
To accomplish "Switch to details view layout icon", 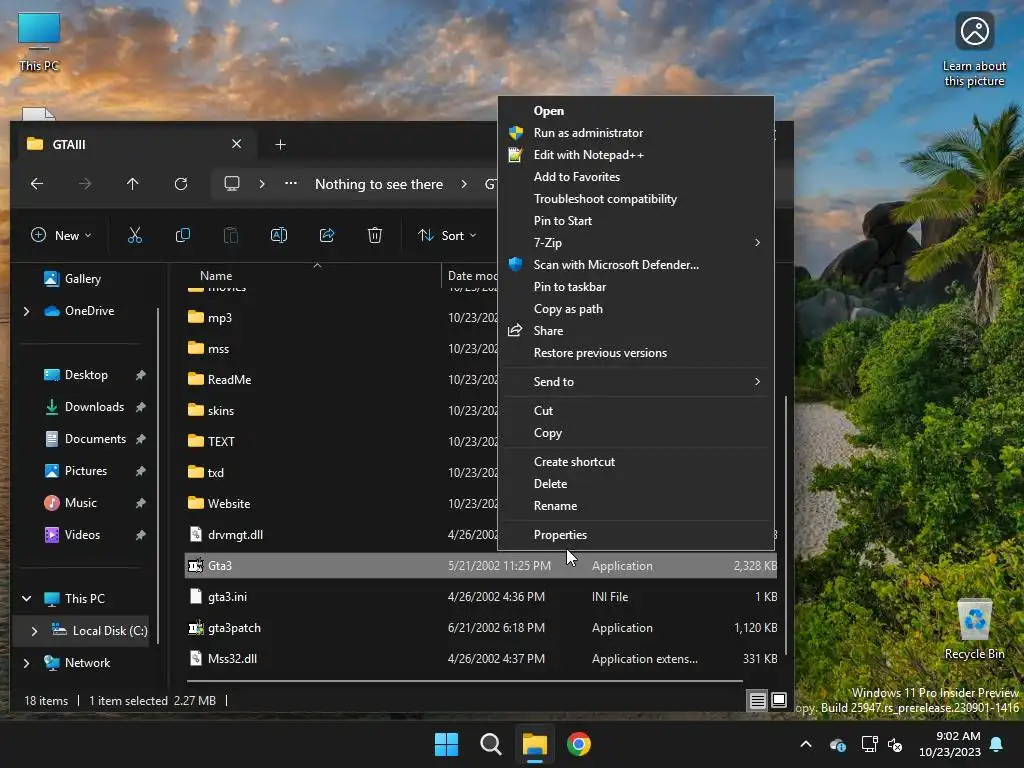I will click(758, 701).
